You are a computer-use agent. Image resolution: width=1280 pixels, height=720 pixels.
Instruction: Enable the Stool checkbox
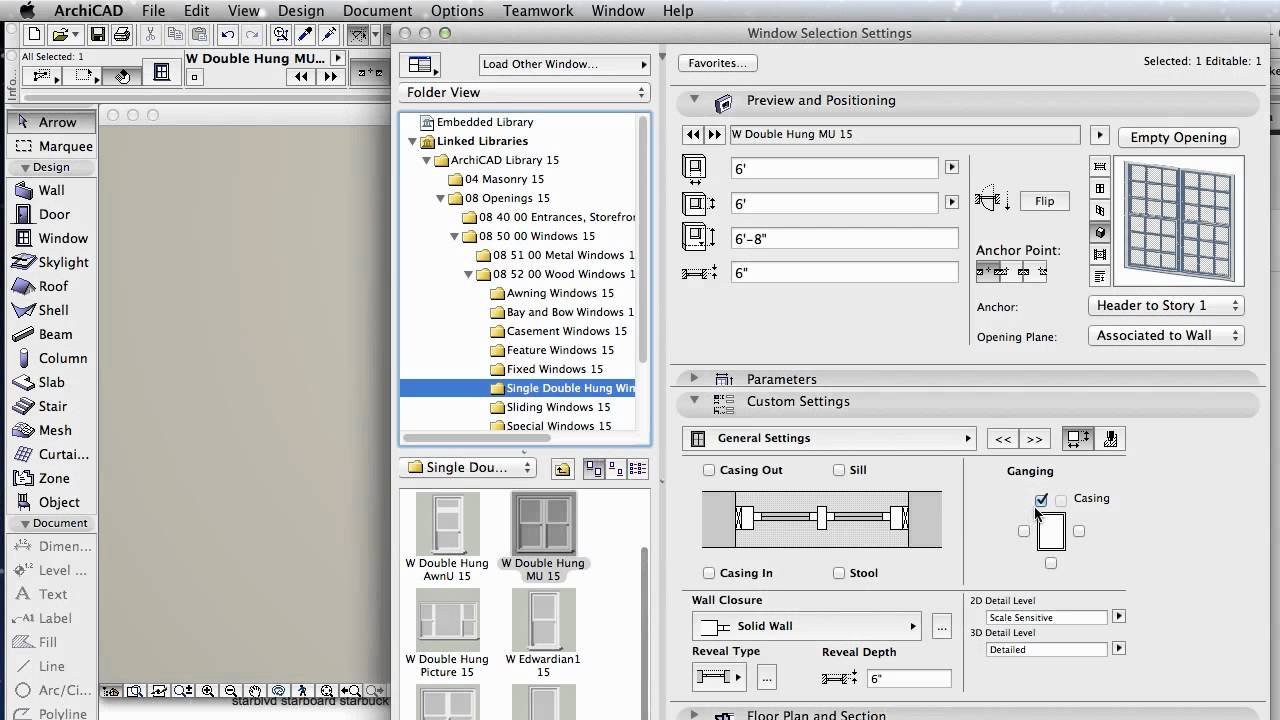839,573
